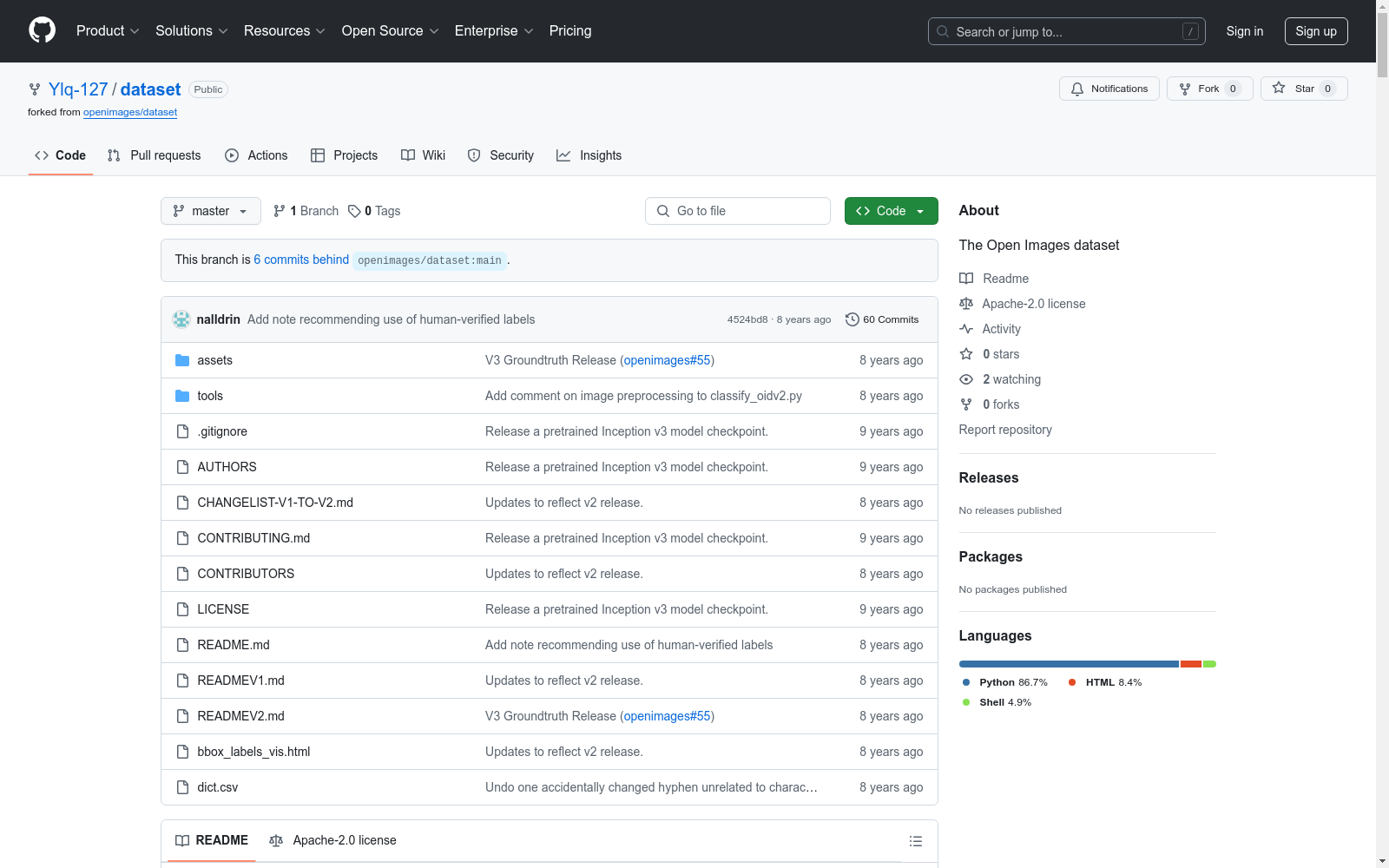The height and width of the screenshot is (868, 1389).
Task: Open the 2 watching link
Action: tap(1010, 379)
